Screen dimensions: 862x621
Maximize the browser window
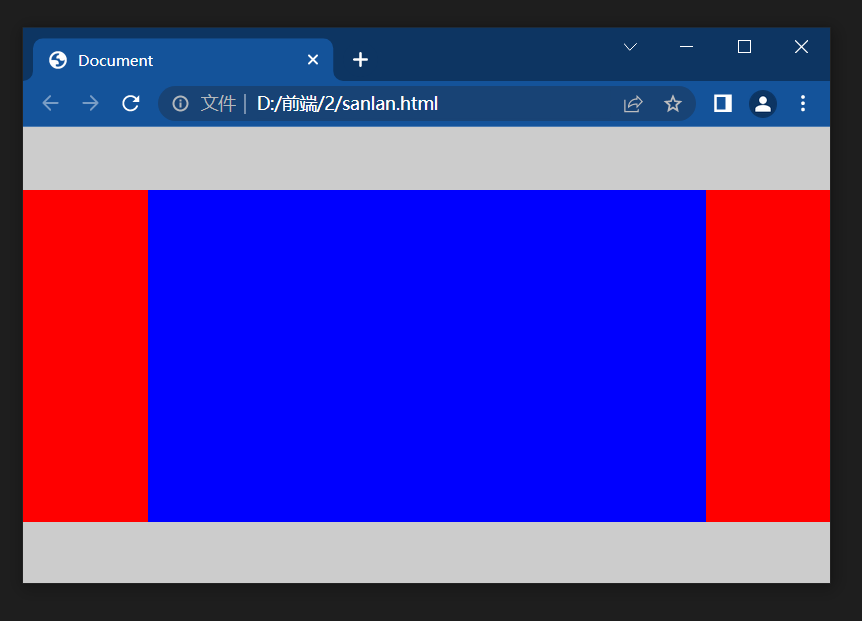[744, 47]
